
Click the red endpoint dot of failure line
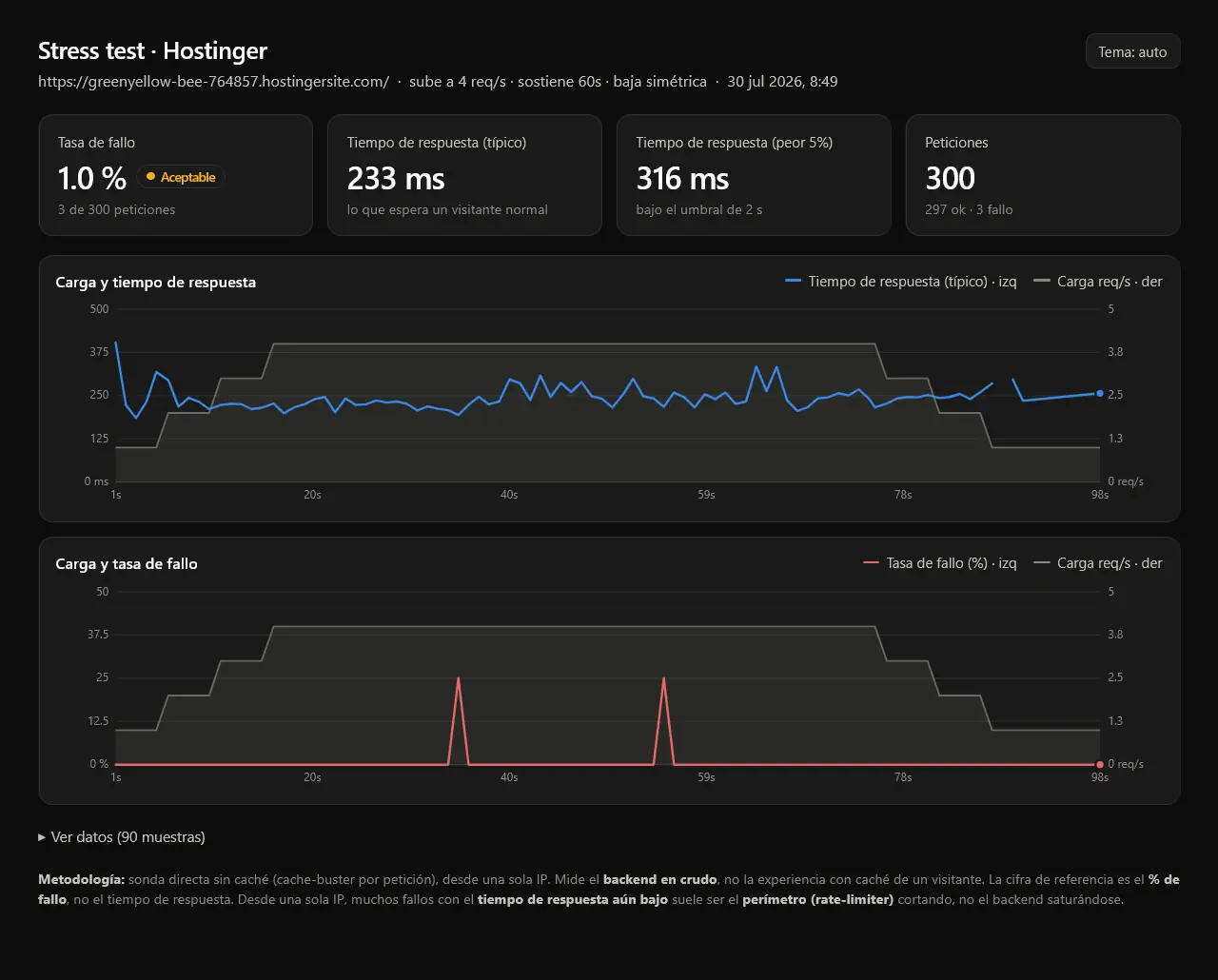click(1100, 764)
